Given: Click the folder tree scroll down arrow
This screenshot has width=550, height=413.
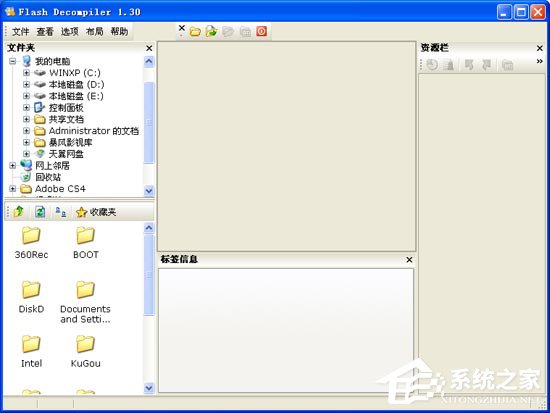Looking at the screenshot, I should (149, 191).
